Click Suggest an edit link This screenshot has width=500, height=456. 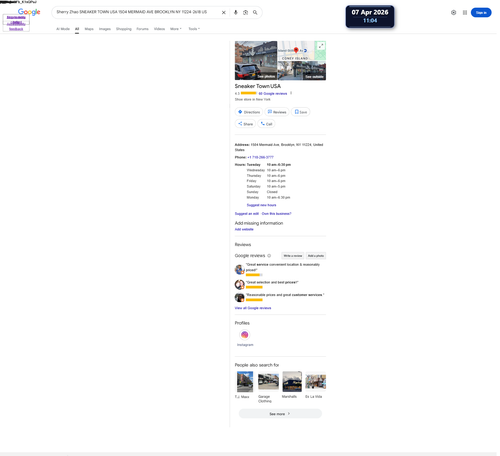click(247, 214)
